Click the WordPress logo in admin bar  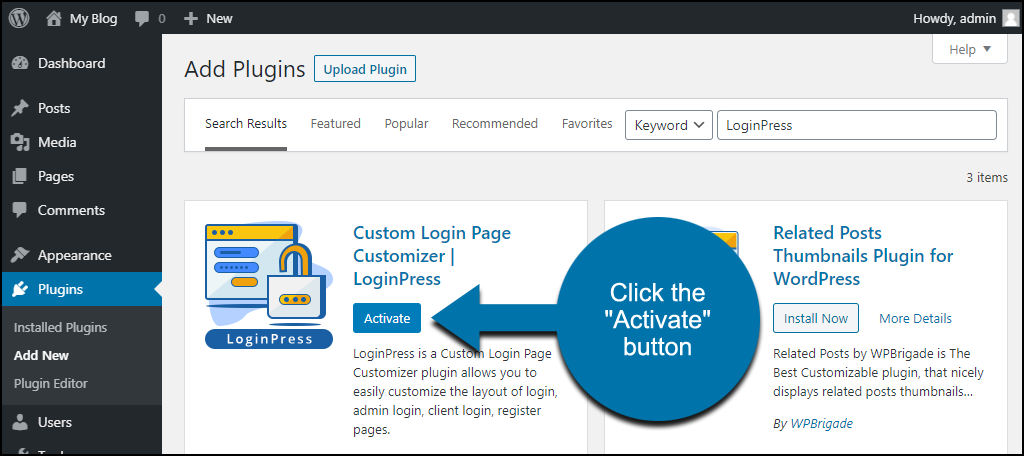[20, 18]
